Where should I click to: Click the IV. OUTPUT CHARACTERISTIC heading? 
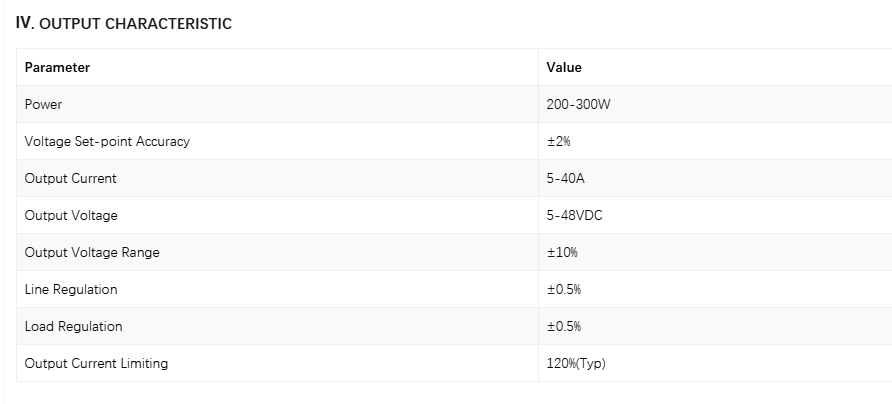click(123, 23)
